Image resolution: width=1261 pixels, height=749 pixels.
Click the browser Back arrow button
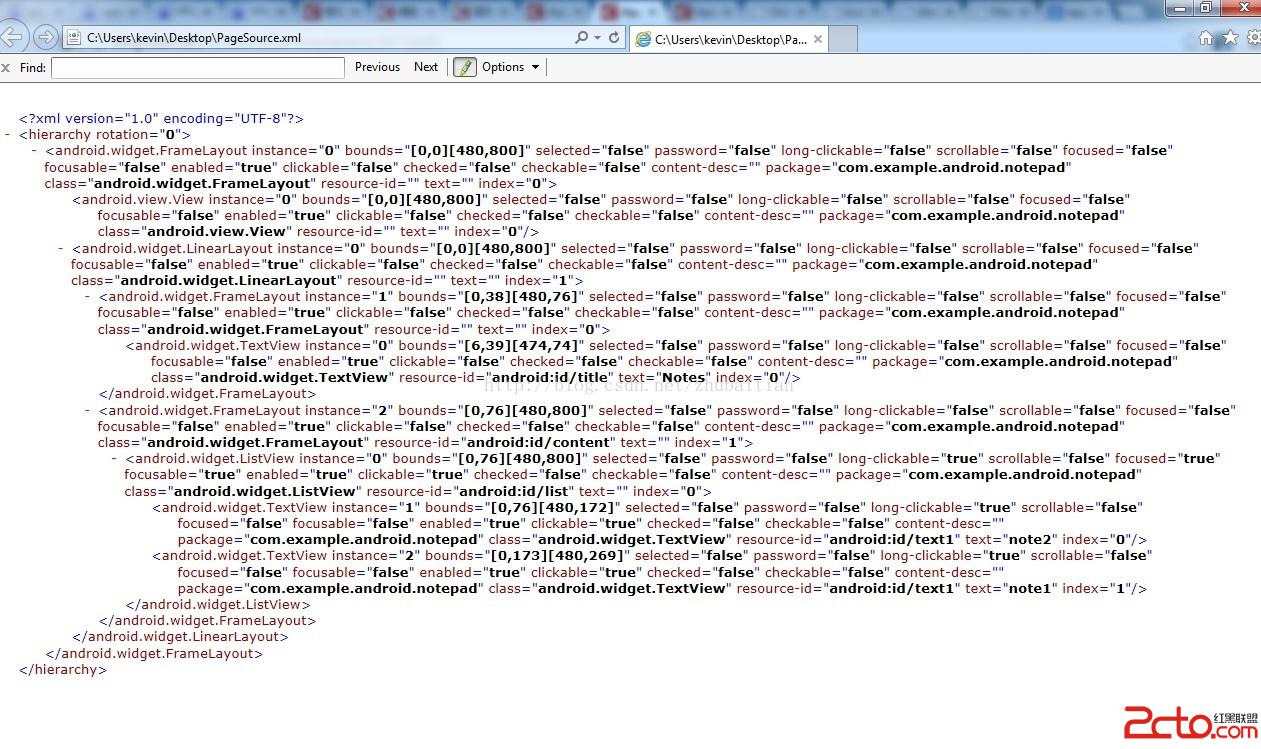(11, 38)
